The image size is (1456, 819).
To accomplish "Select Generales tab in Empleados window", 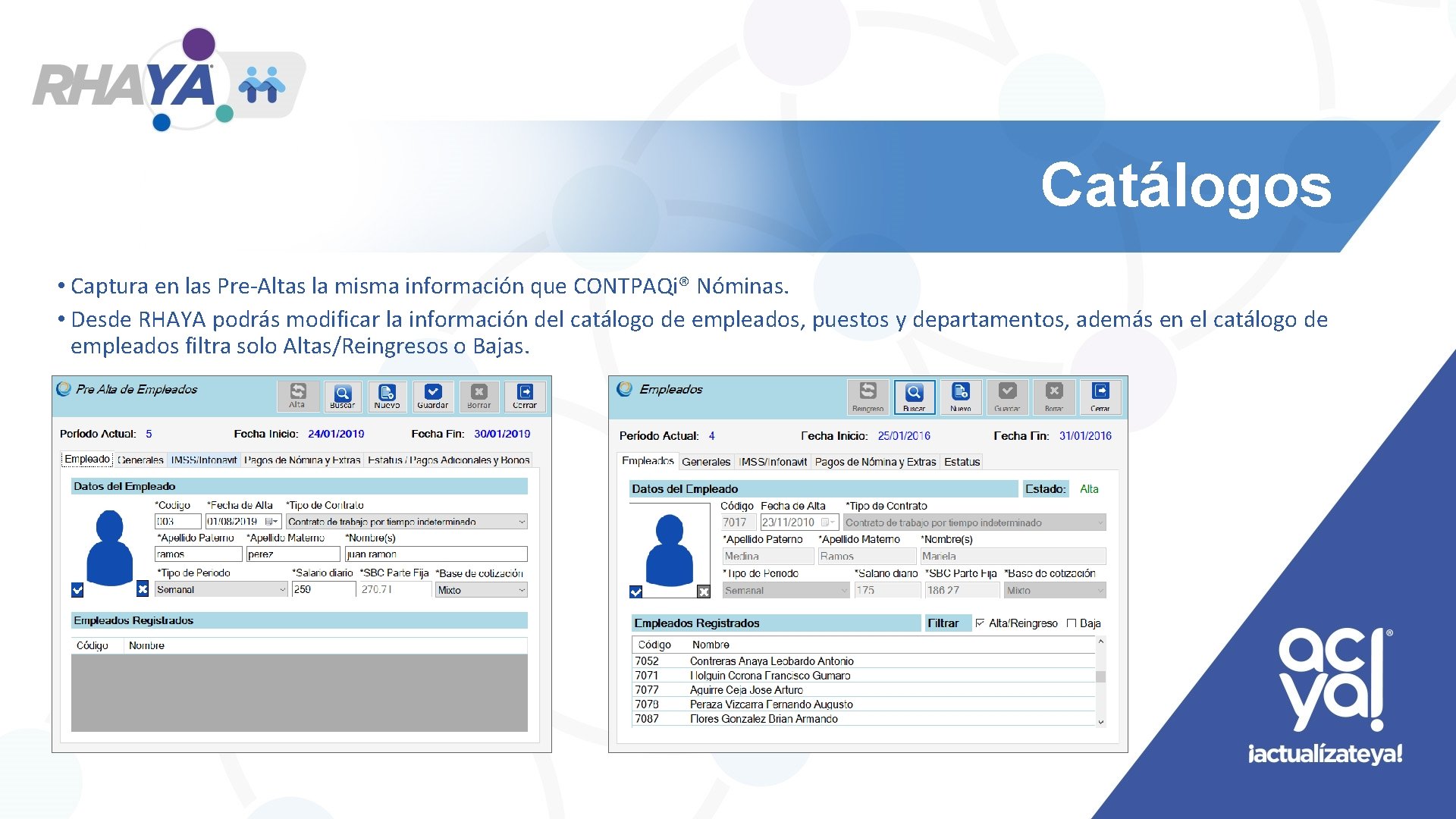I will 706,462.
